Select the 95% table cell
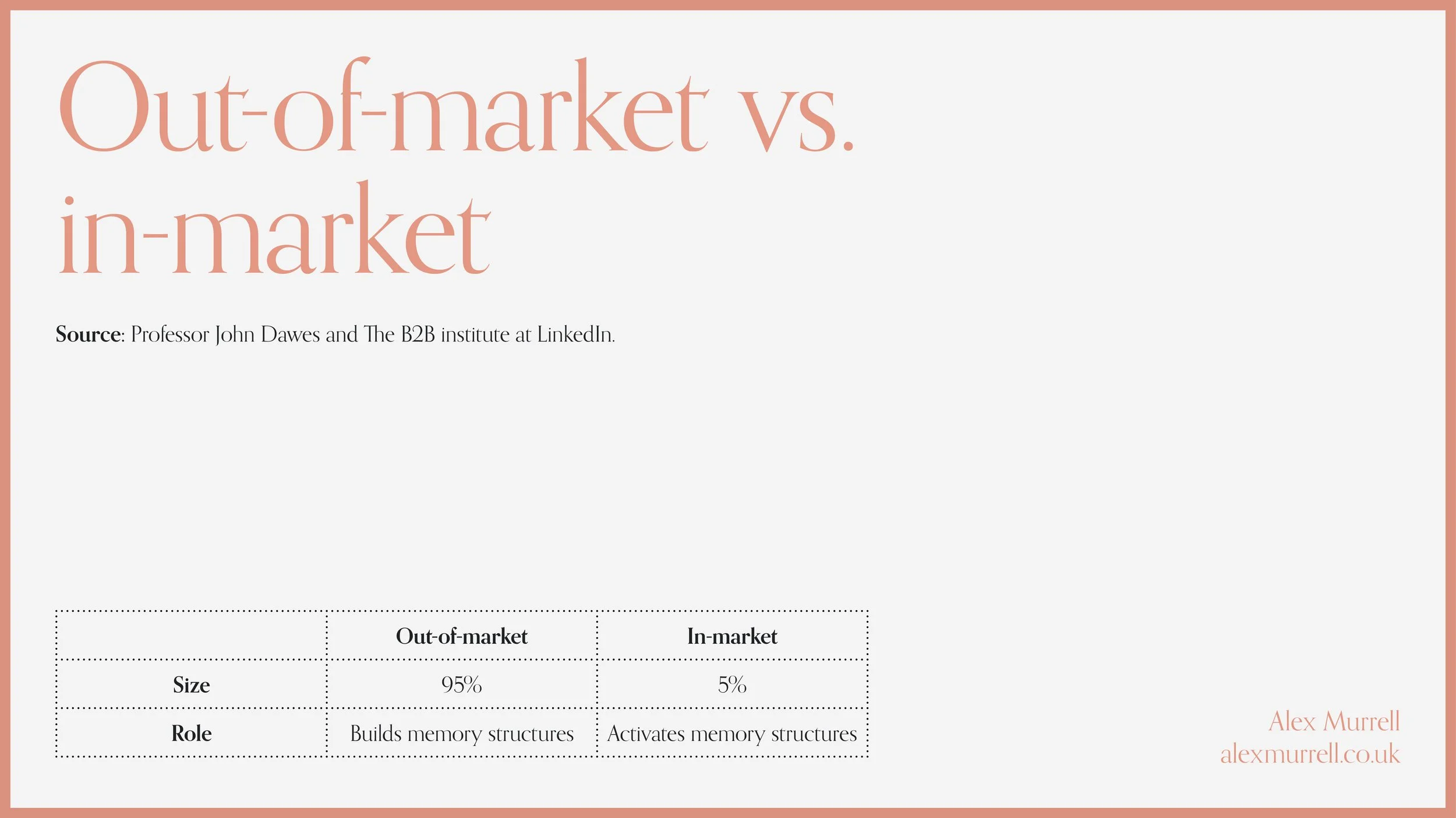1456x818 pixels. click(461, 685)
